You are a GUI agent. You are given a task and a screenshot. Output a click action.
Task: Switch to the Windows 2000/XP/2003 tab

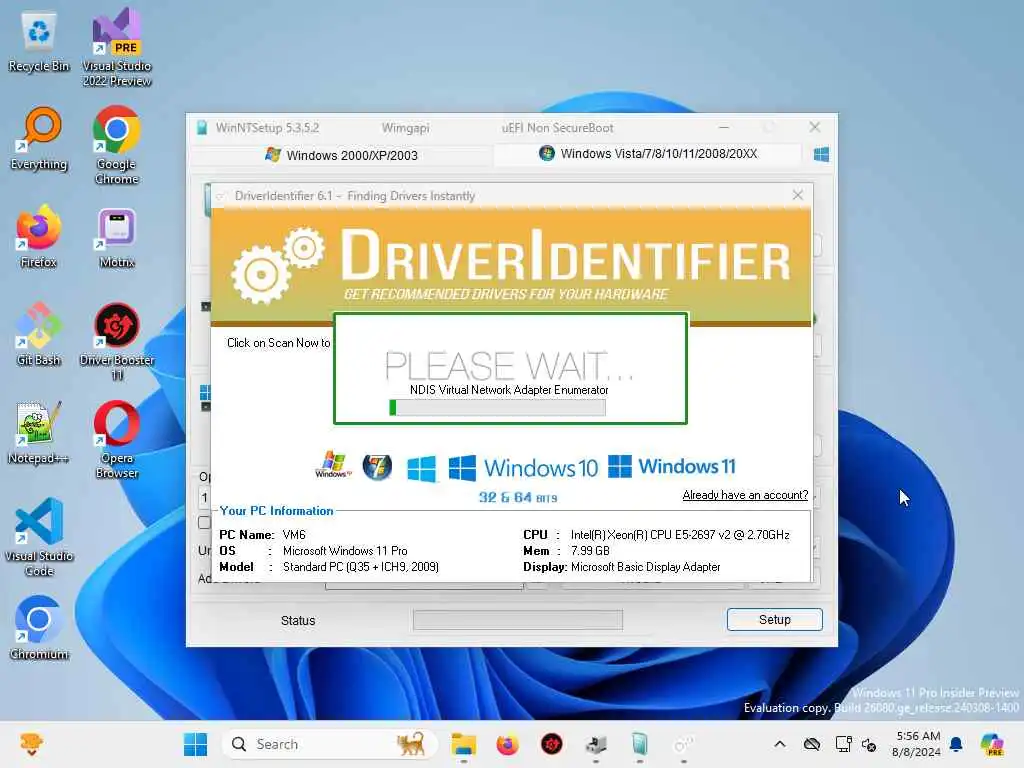(342, 155)
